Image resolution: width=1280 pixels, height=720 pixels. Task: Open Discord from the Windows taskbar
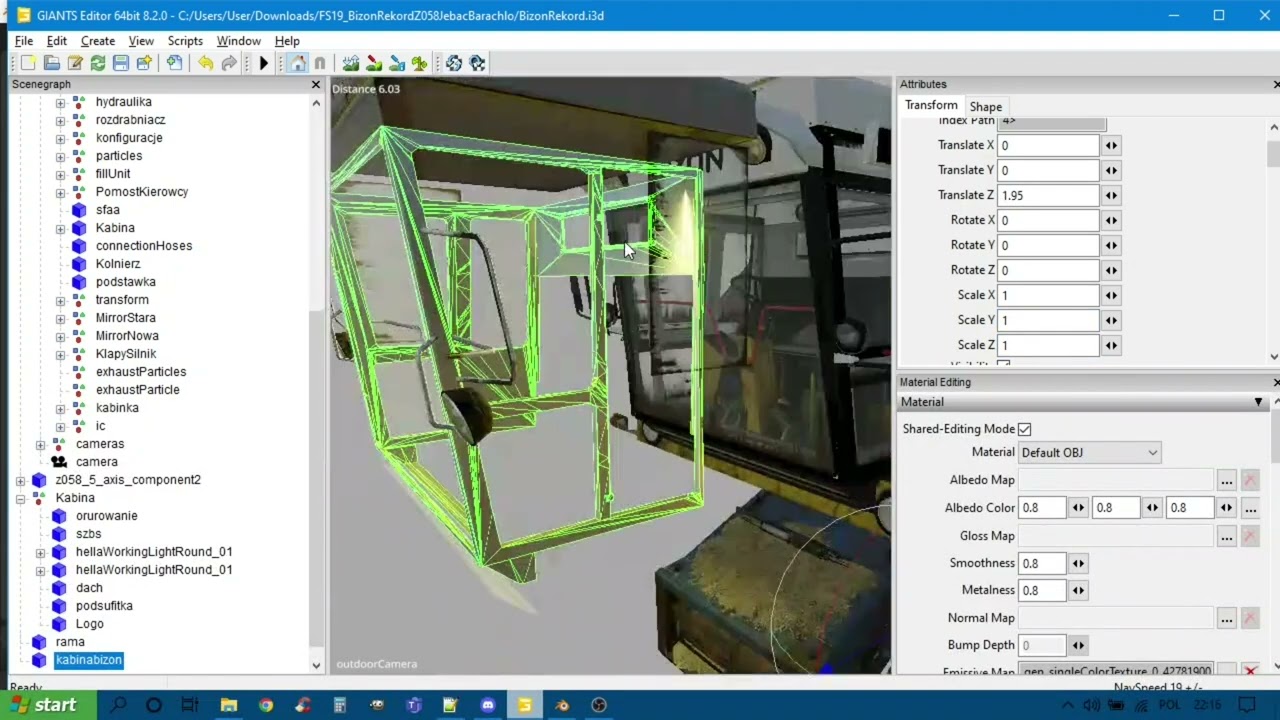[x=488, y=705]
